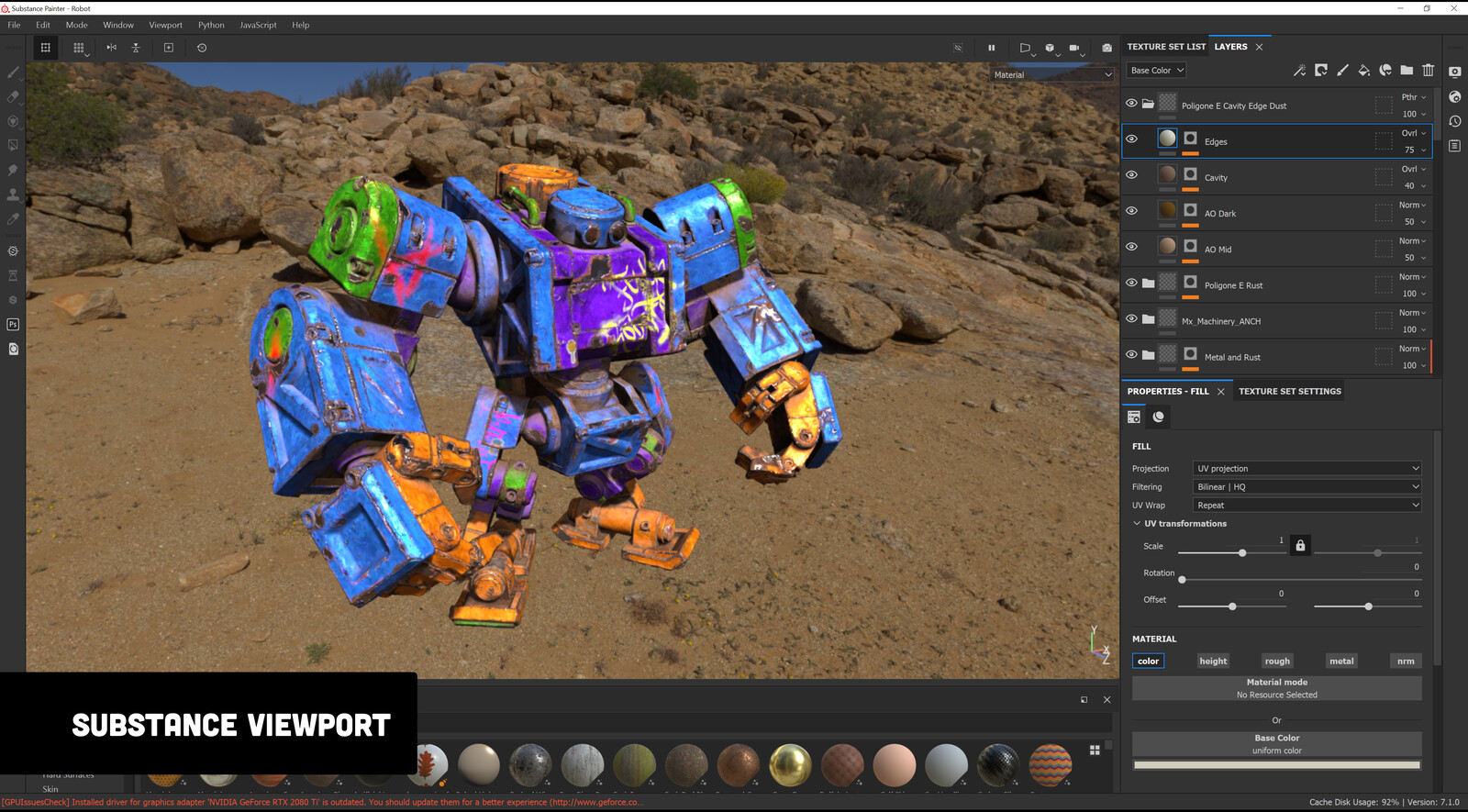Open Shader settings in right sidebar
Image resolution: width=1468 pixels, height=812 pixels.
tap(1455, 96)
